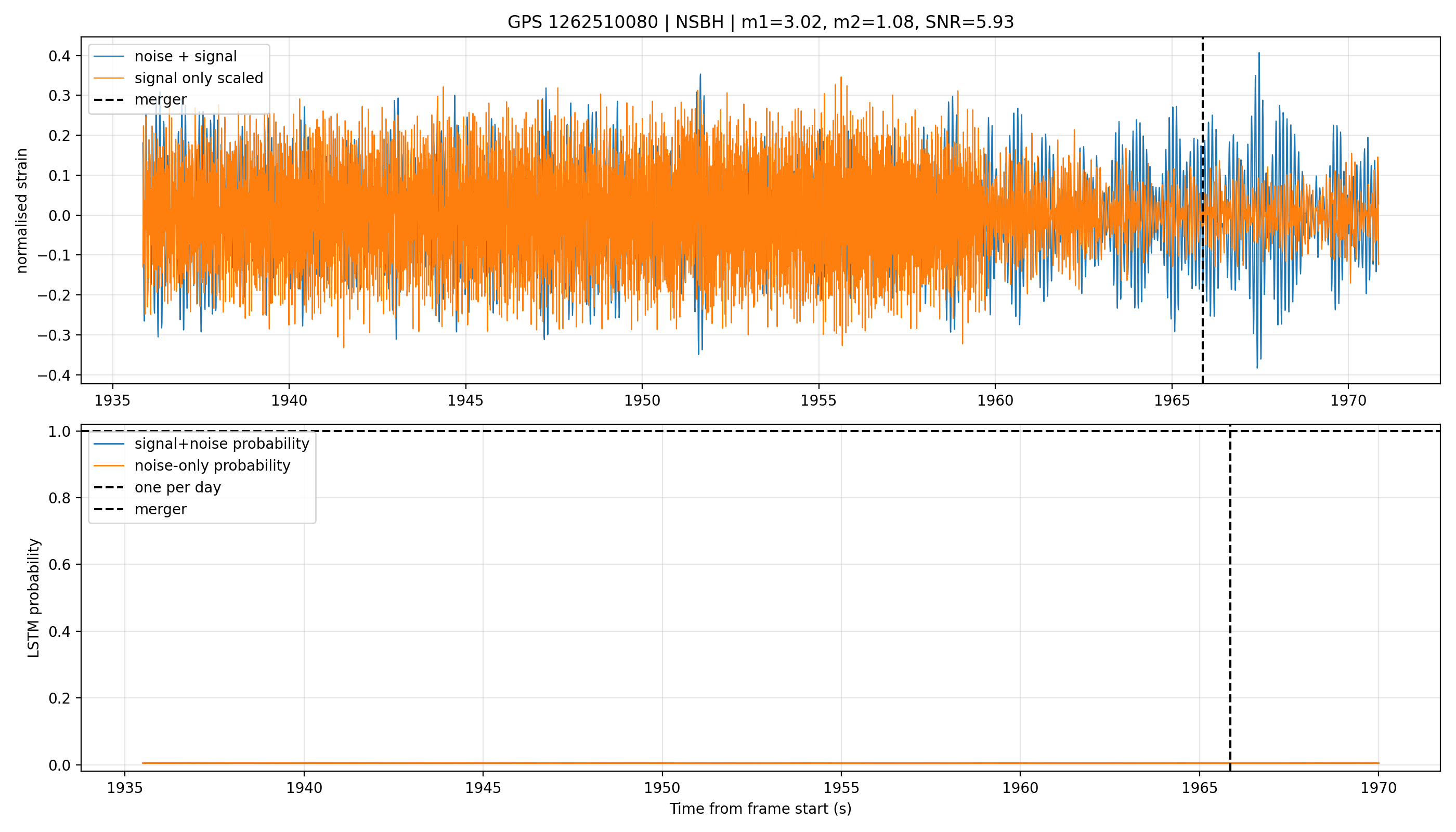The image size is (1456, 832).
Task: Click the large blue strain peak after the merger
Action: pos(1259,53)
